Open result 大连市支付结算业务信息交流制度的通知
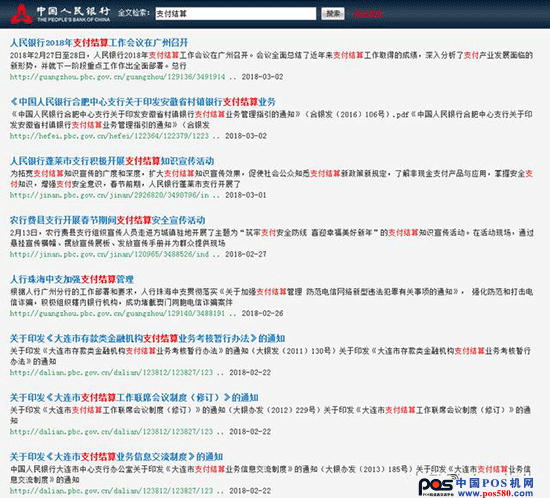550x498 pixels. coord(116,457)
